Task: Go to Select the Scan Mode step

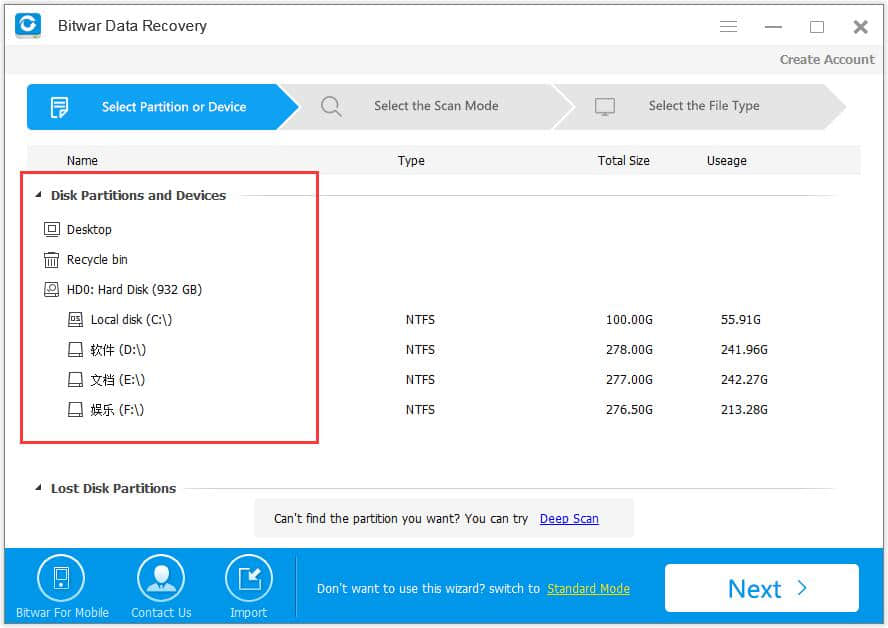Action: point(426,106)
